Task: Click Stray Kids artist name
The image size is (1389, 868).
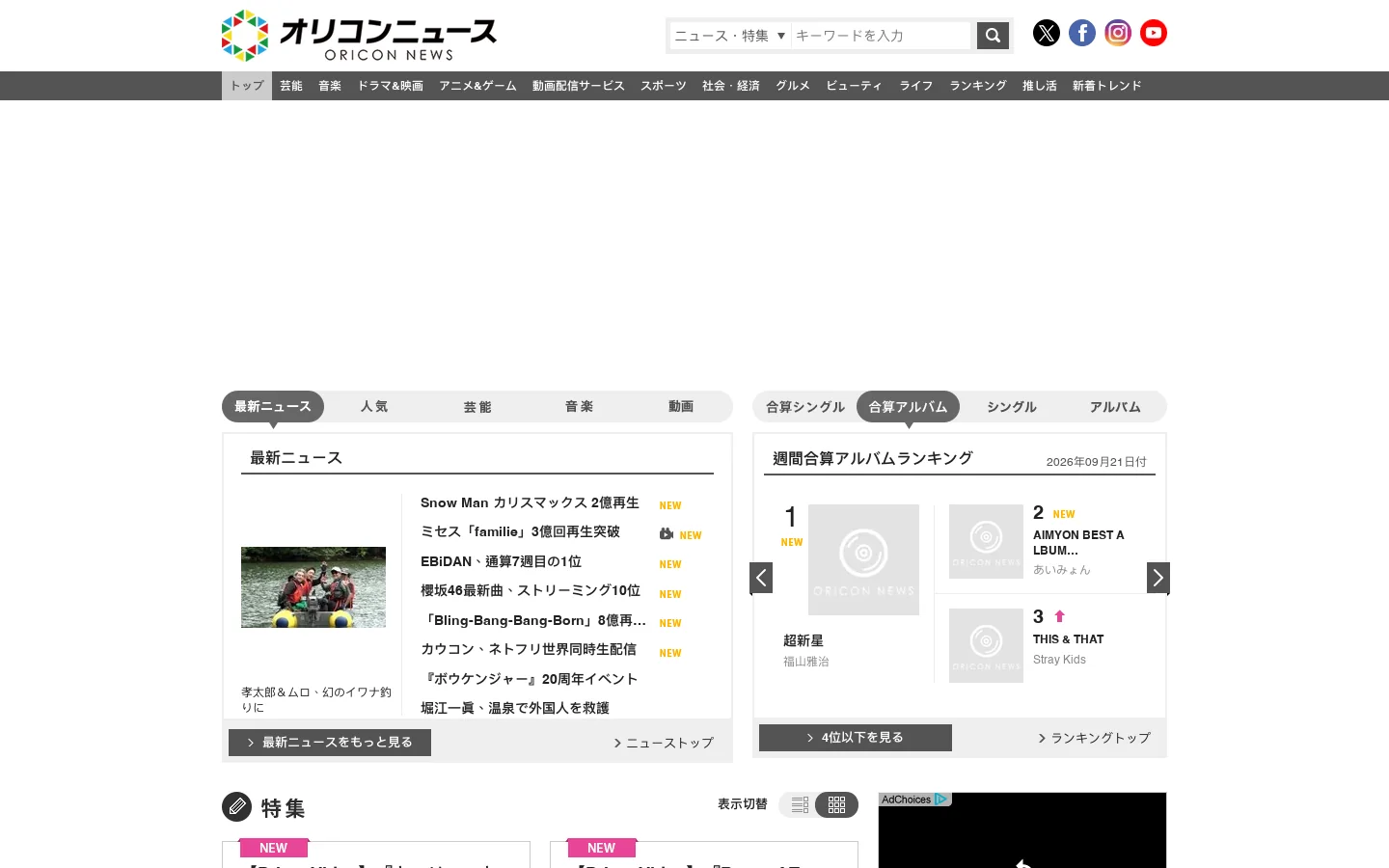Action: pos(1059,660)
